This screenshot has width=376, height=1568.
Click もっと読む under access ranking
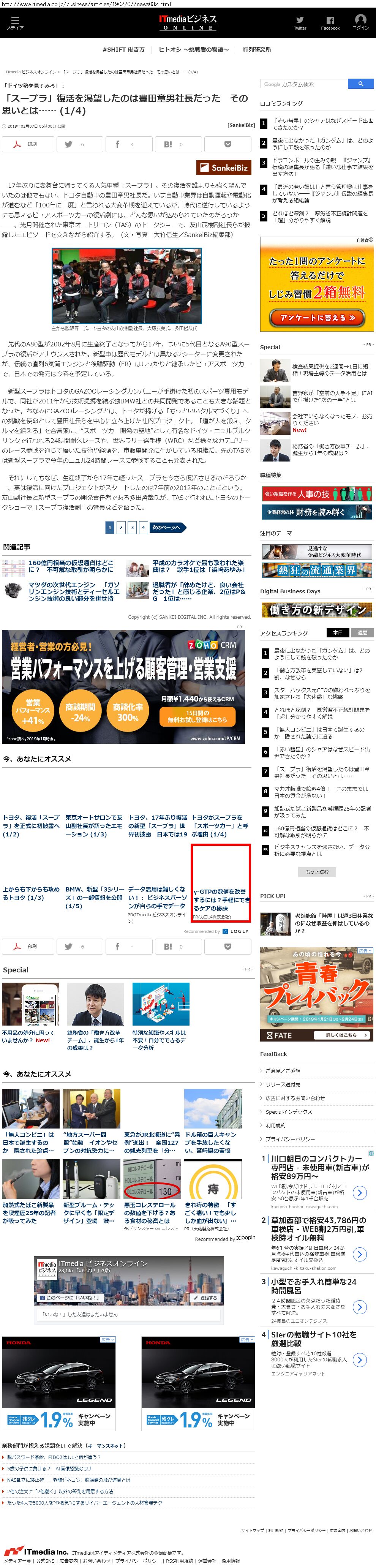pyautogui.click(x=316, y=872)
